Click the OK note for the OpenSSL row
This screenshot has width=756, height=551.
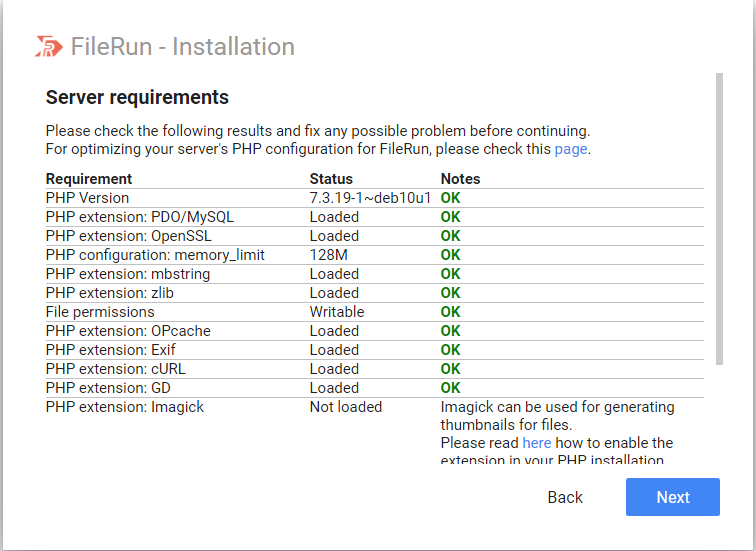[x=450, y=236]
